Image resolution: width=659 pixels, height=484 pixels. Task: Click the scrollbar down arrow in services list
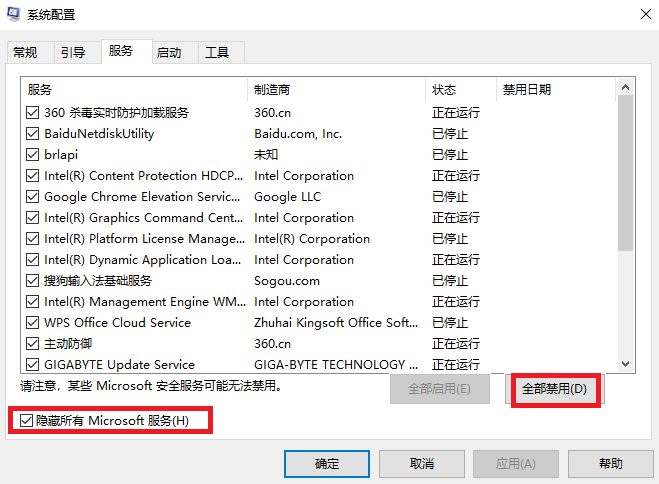click(626, 365)
